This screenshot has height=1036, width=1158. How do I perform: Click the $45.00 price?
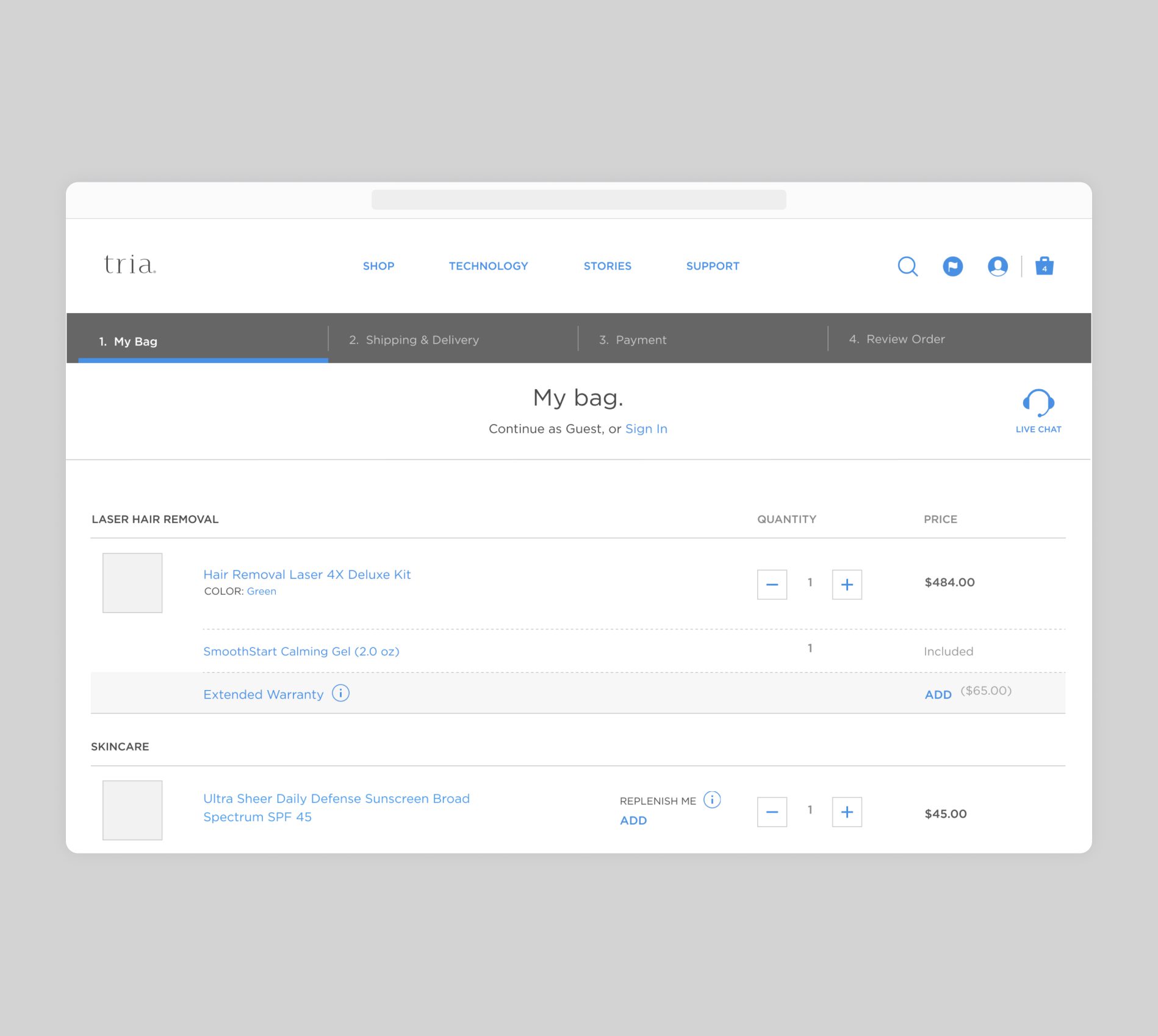coord(946,813)
